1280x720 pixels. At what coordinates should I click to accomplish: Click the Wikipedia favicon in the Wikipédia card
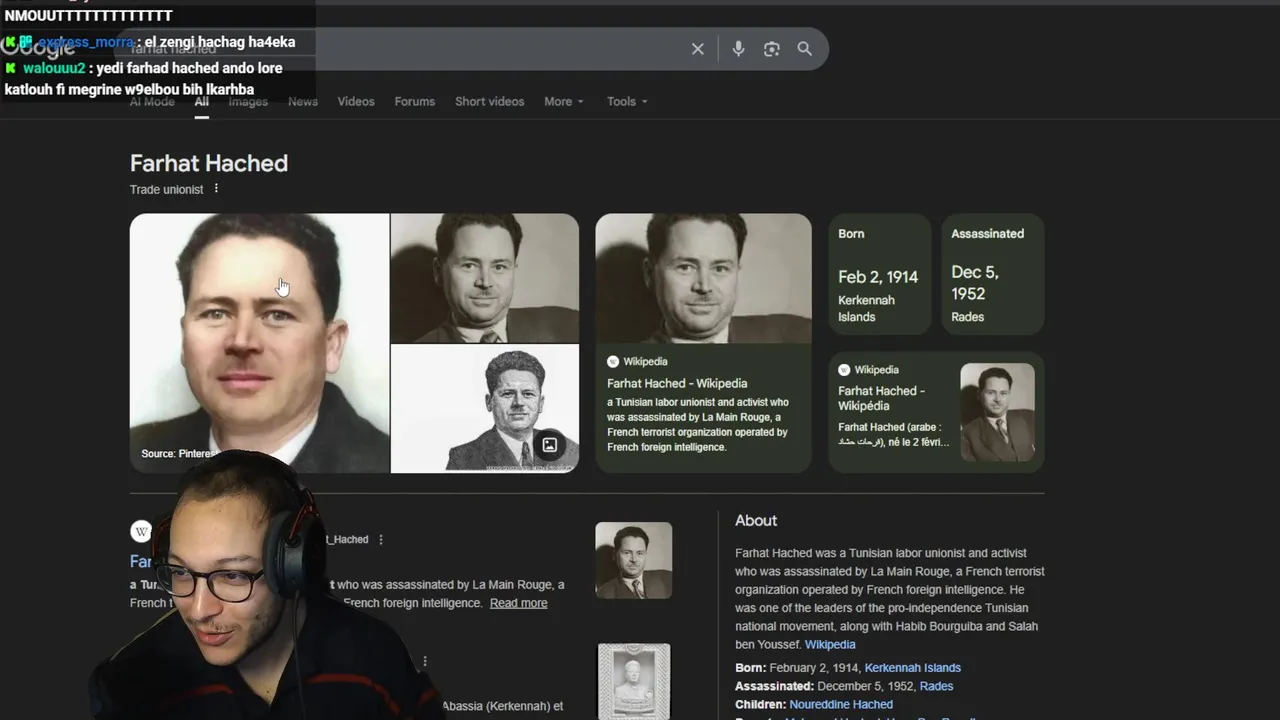844,370
